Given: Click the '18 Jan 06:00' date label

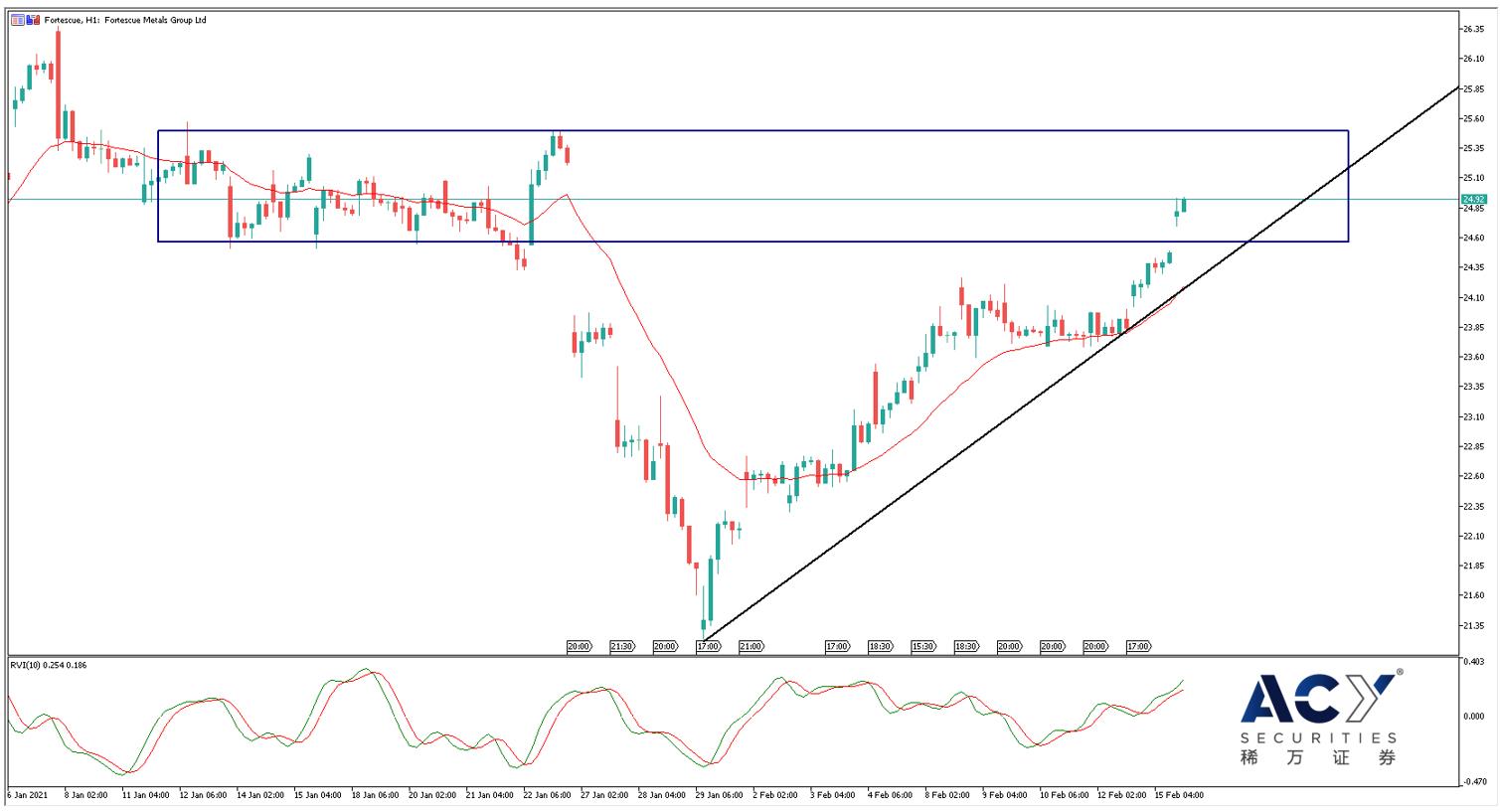Looking at the screenshot, I should (378, 795).
